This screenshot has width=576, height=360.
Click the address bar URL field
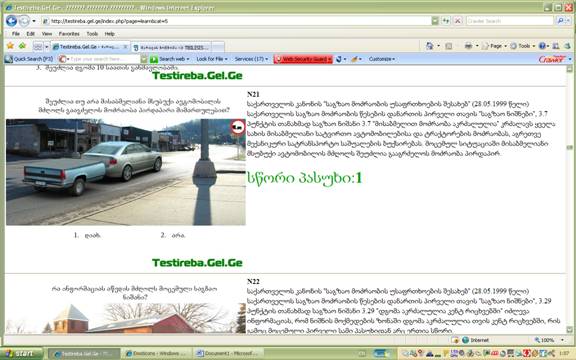236,21
